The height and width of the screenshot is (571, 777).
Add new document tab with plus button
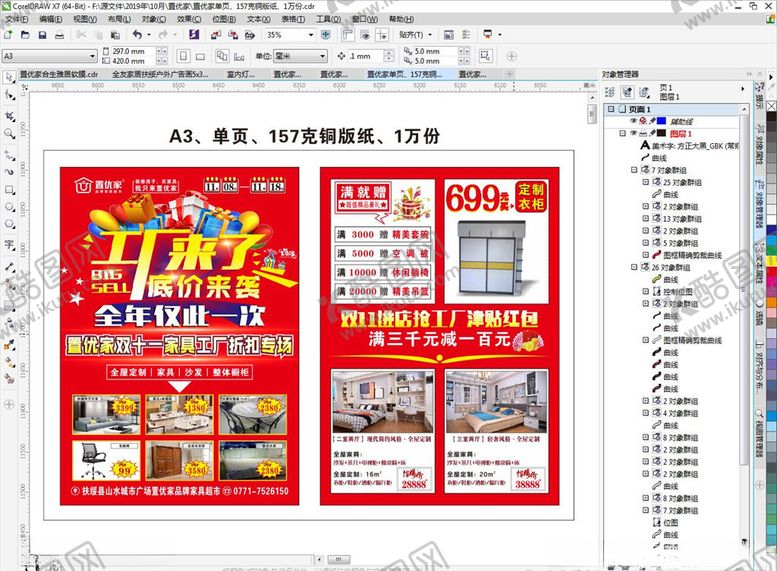(508, 74)
